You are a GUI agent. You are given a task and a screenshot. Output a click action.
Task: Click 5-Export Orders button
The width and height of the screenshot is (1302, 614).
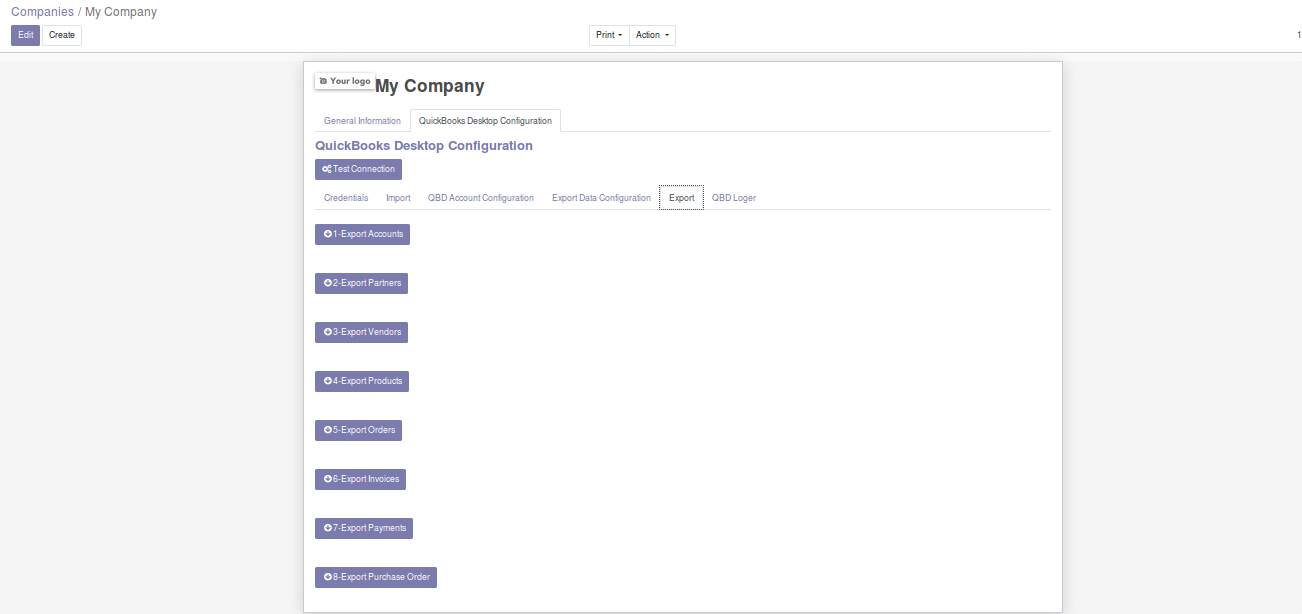[x=358, y=430]
